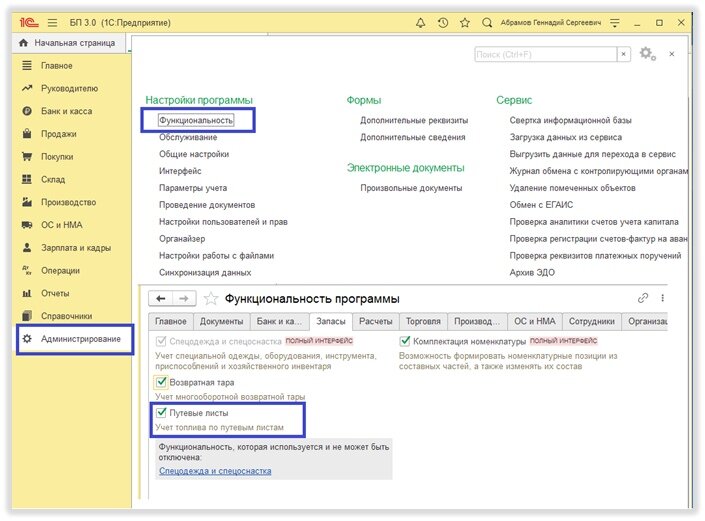Open the three-dot more menu
The width and height of the screenshot is (705, 521).
(x=662, y=298)
